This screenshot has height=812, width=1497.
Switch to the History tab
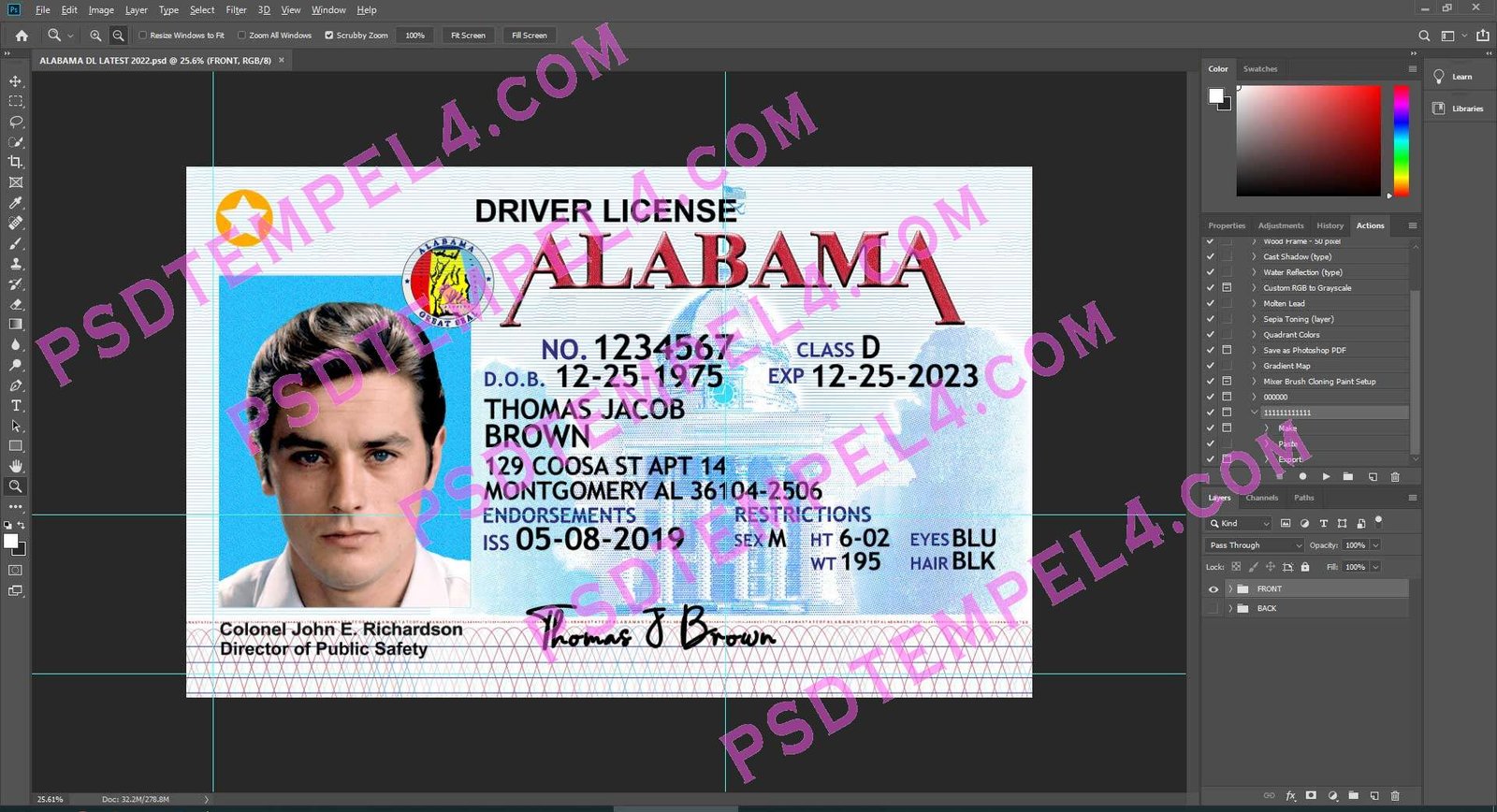coord(1330,225)
